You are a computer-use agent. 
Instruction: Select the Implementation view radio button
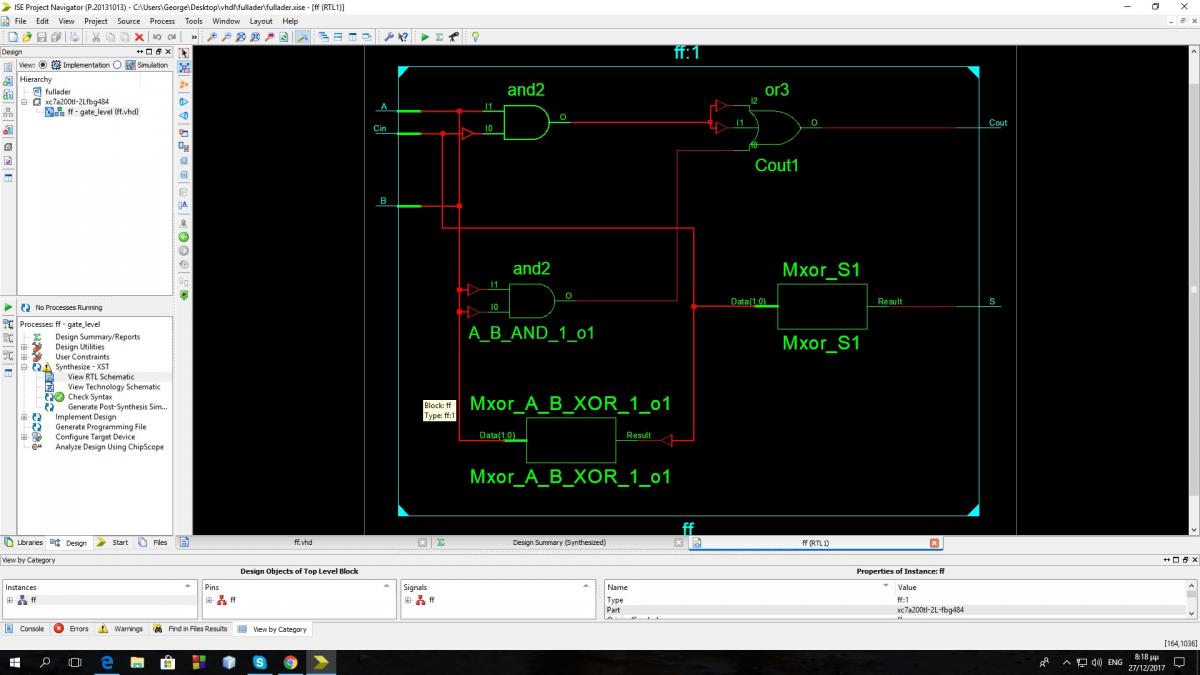42,65
